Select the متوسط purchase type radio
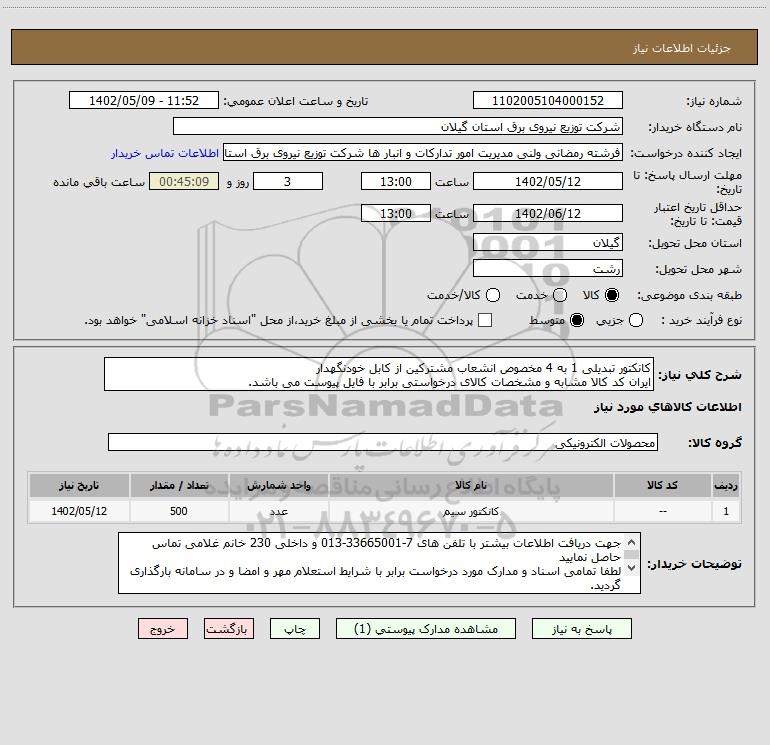Viewport: 770px width, 745px height. pos(577,320)
